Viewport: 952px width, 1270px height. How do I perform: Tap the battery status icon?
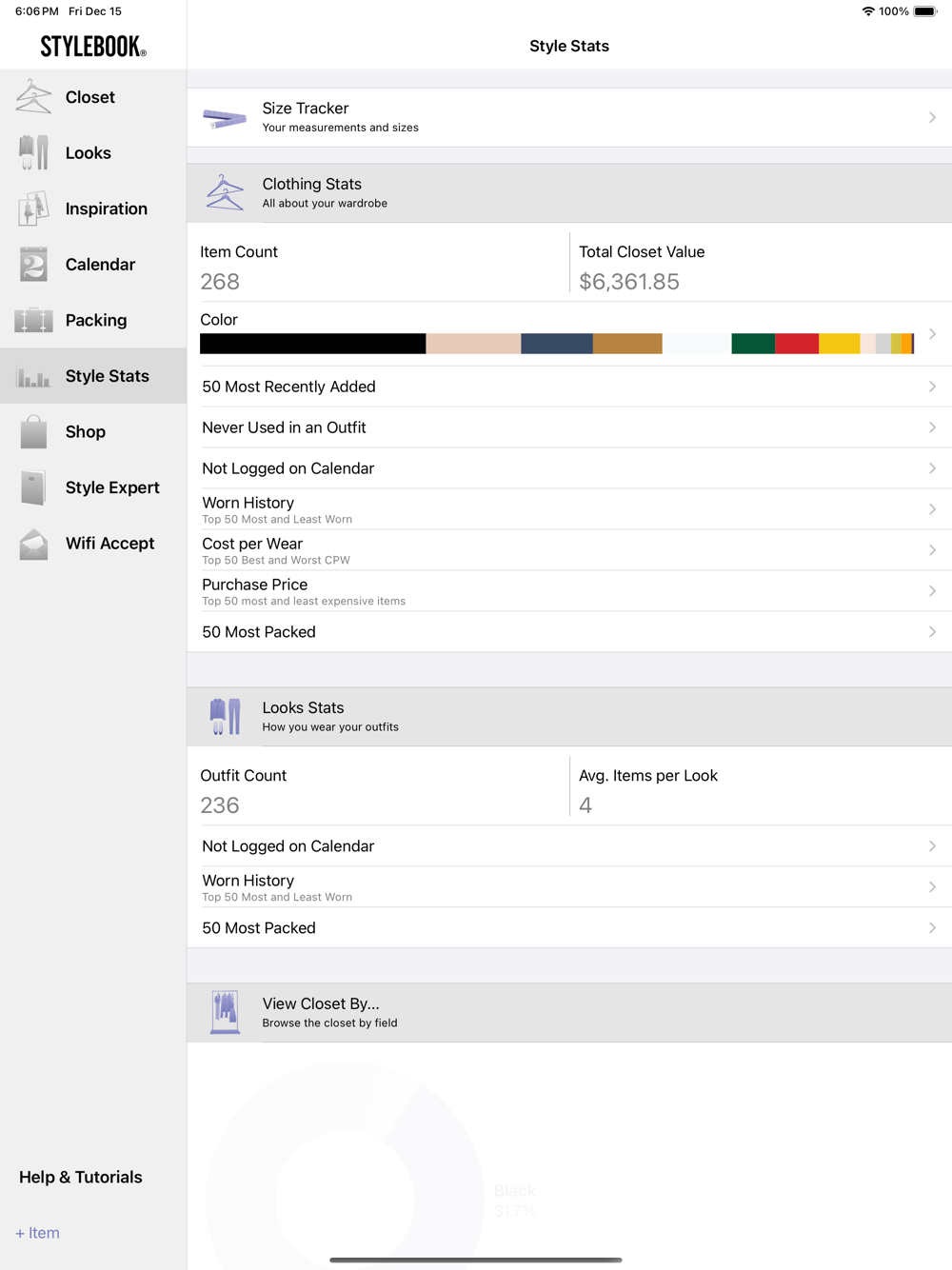[x=925, y=11]
